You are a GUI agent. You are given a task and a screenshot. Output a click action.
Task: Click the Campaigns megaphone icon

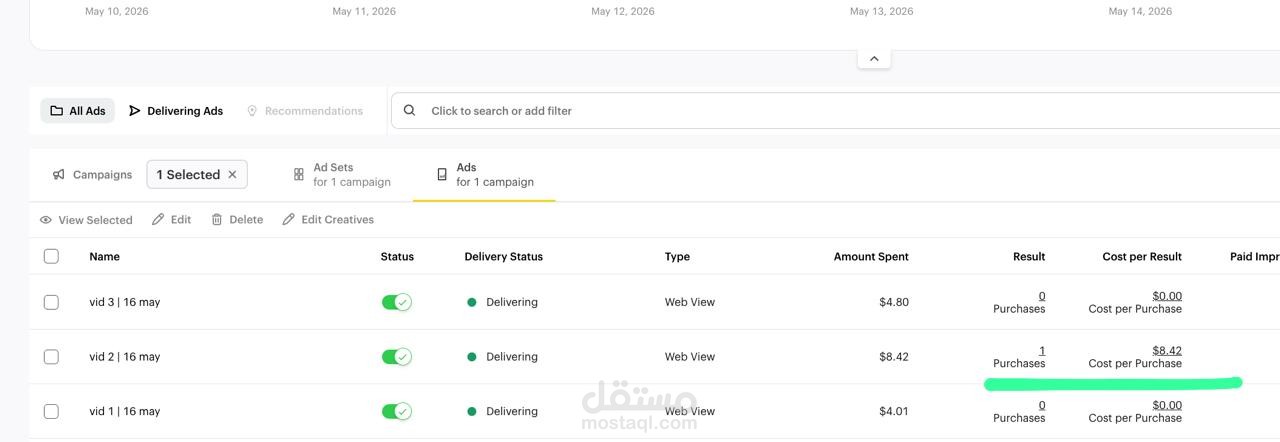(x=59, y=175)
